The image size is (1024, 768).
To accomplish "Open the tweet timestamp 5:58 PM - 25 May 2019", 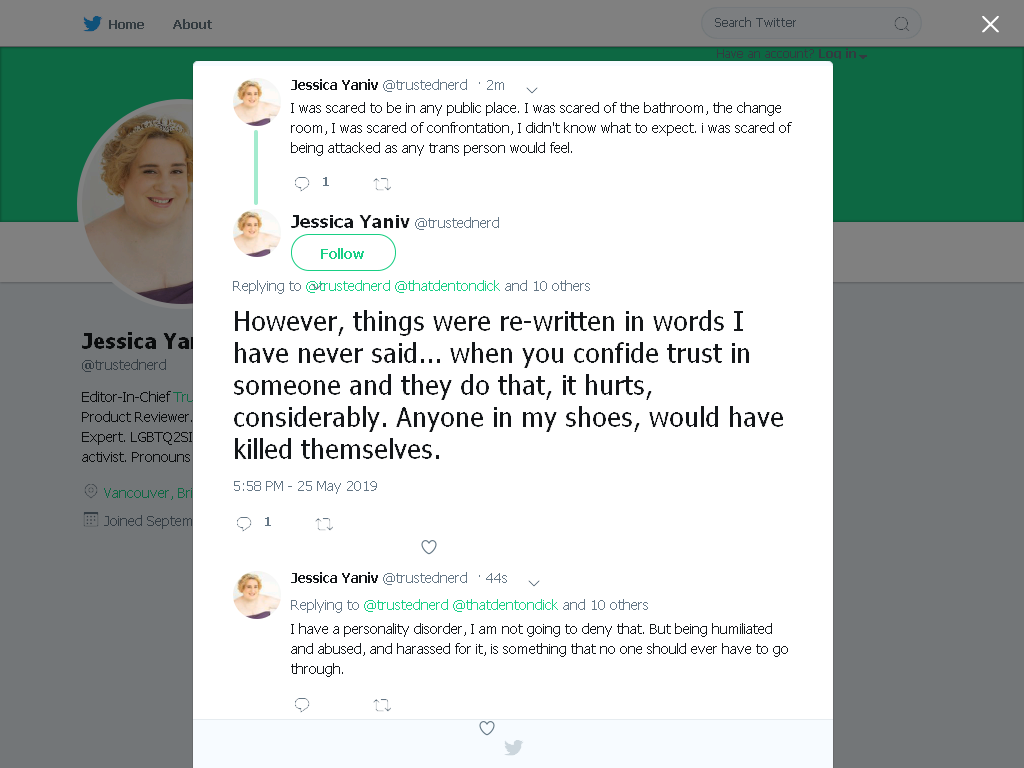I will pyautogui.click(x=305, y=486).
